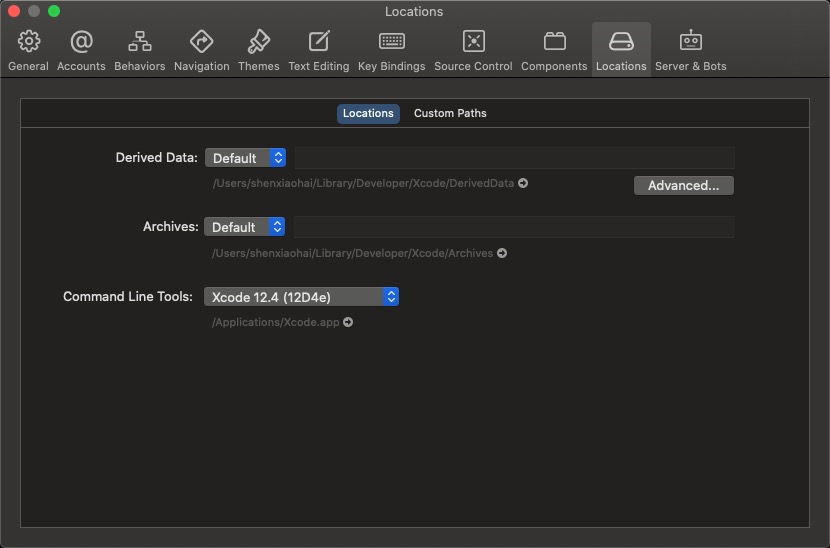Click the green zoom window button
The height and width of the screenshot is (548, 830).
click(54, 11)
